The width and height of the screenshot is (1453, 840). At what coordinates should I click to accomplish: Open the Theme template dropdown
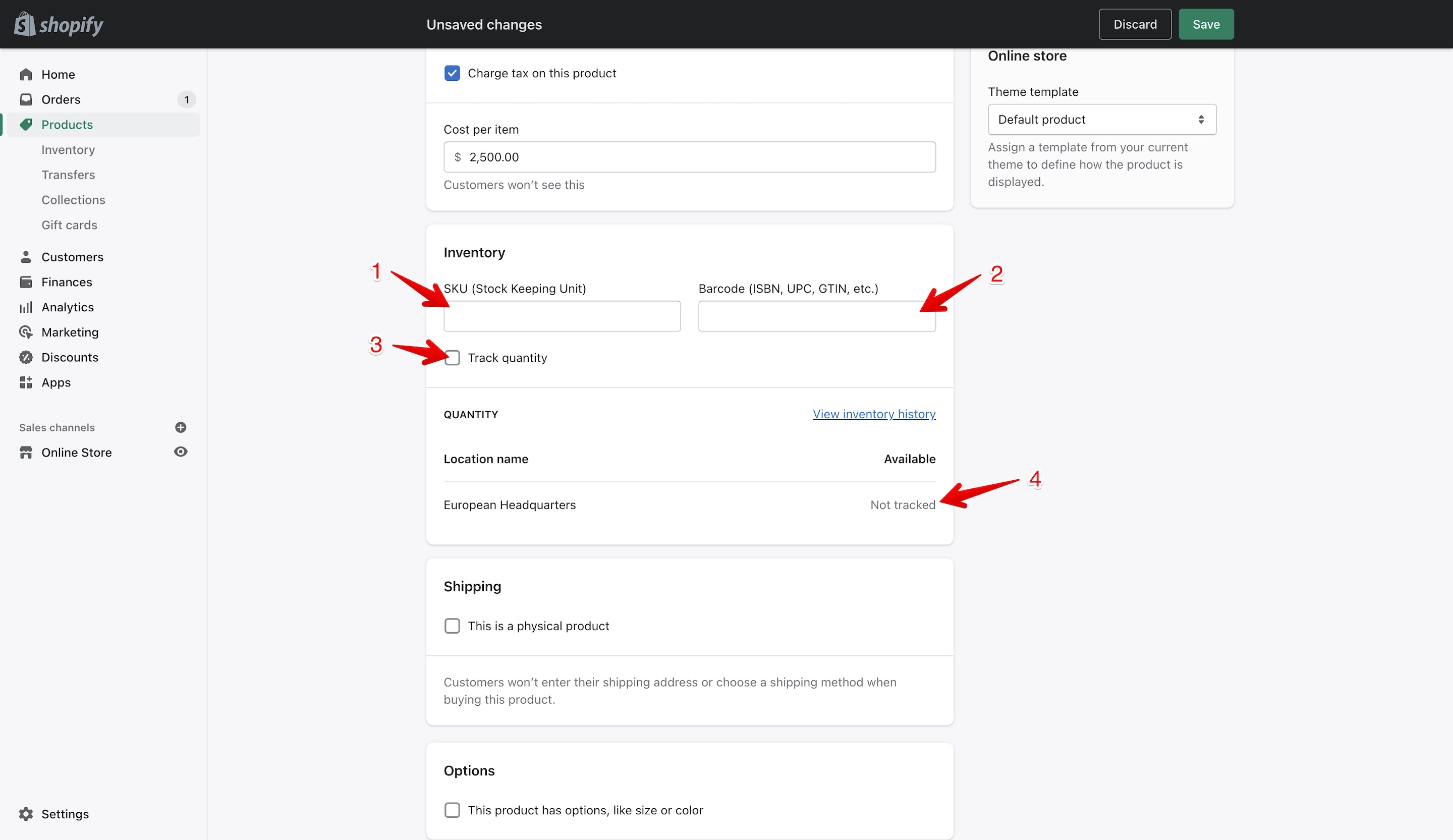click(1102, 120)
